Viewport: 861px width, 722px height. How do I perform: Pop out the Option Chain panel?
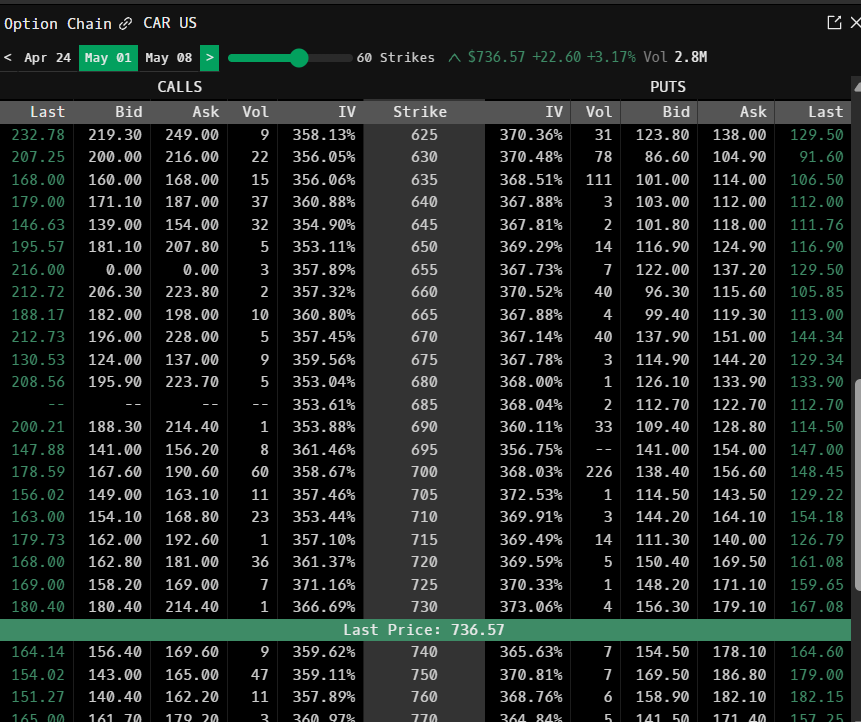point(834,23)
